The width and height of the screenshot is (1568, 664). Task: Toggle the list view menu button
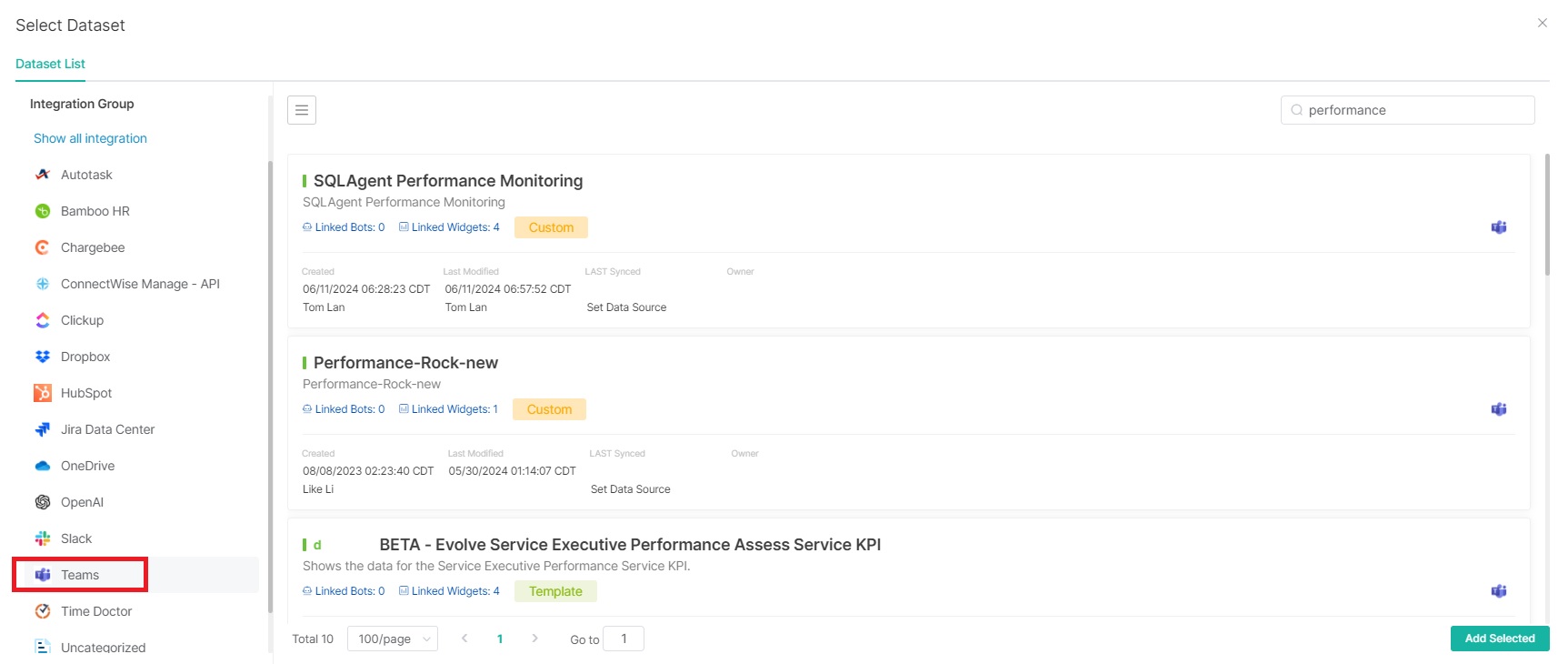point(302,110)
